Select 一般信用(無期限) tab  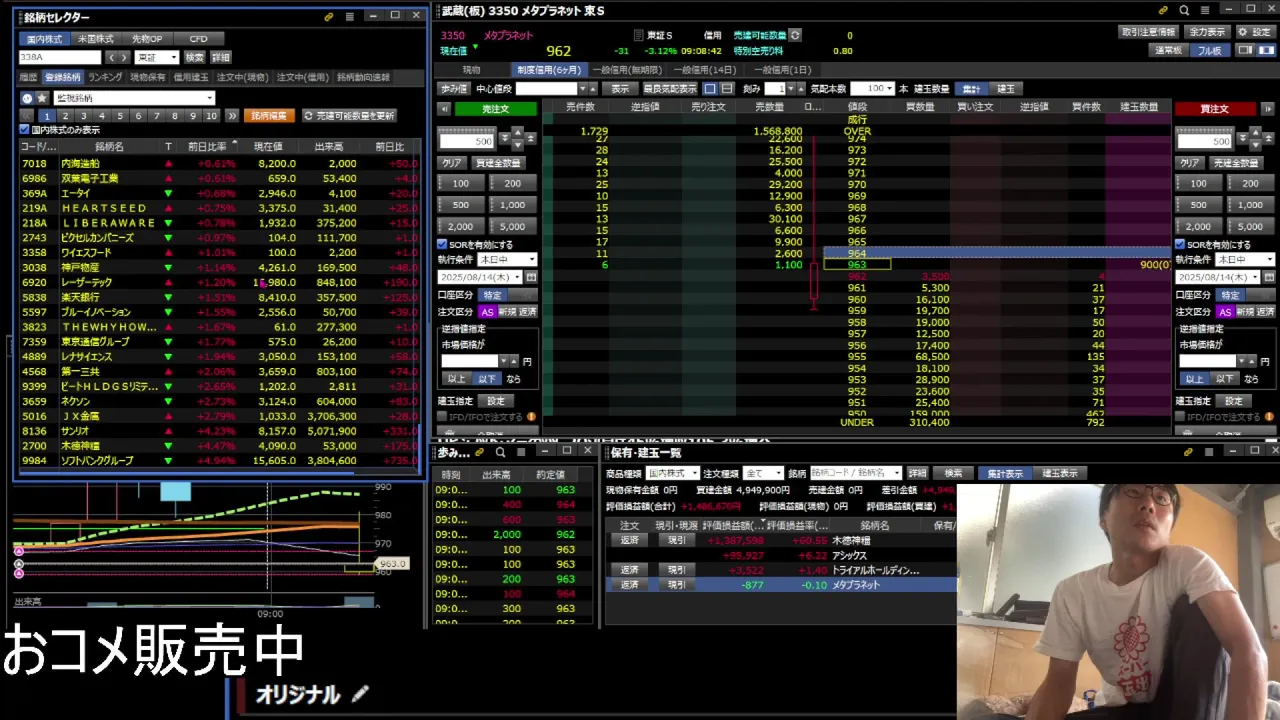[x=626, y=70]
